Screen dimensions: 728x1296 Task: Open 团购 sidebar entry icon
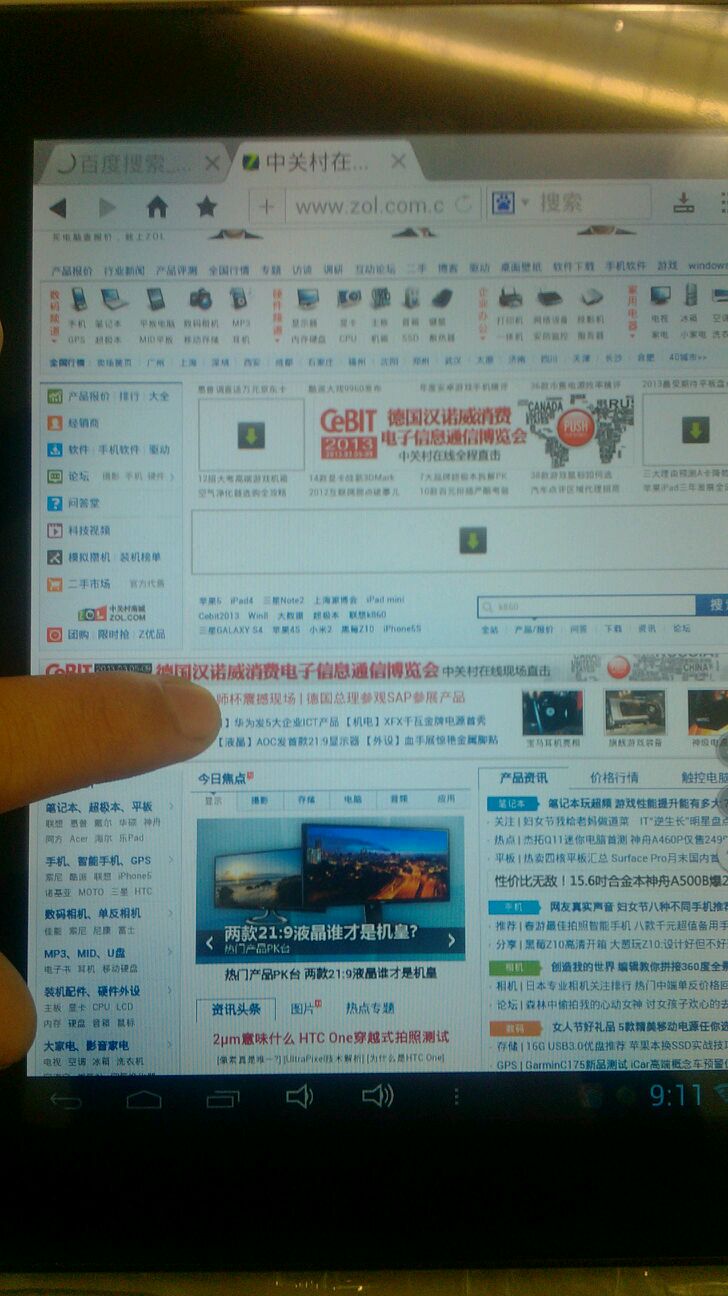(x=54, y=635)
